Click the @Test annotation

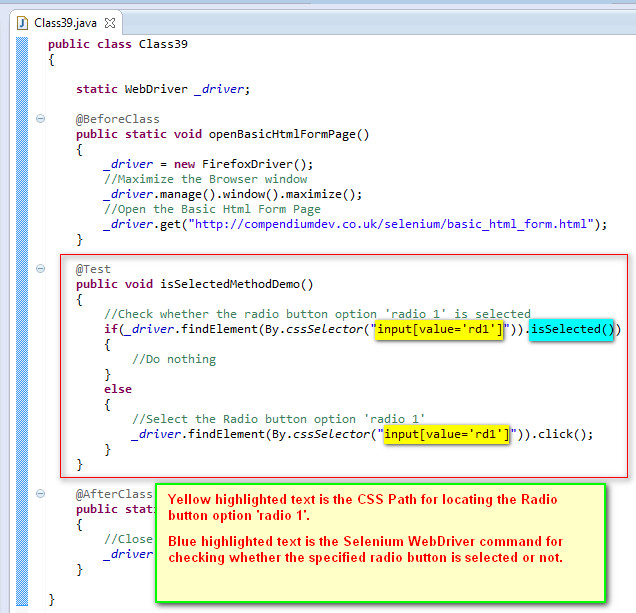pyautogui.click(x=93, y=269)
